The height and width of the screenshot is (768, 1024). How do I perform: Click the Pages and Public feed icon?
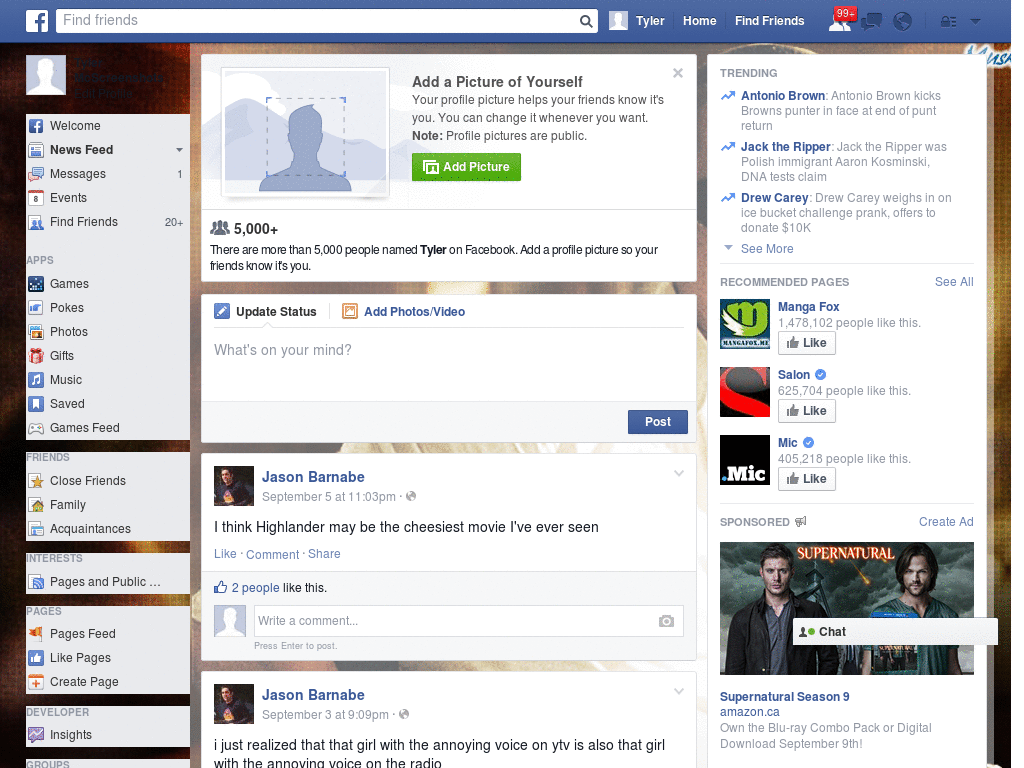(x=36, y=582)
